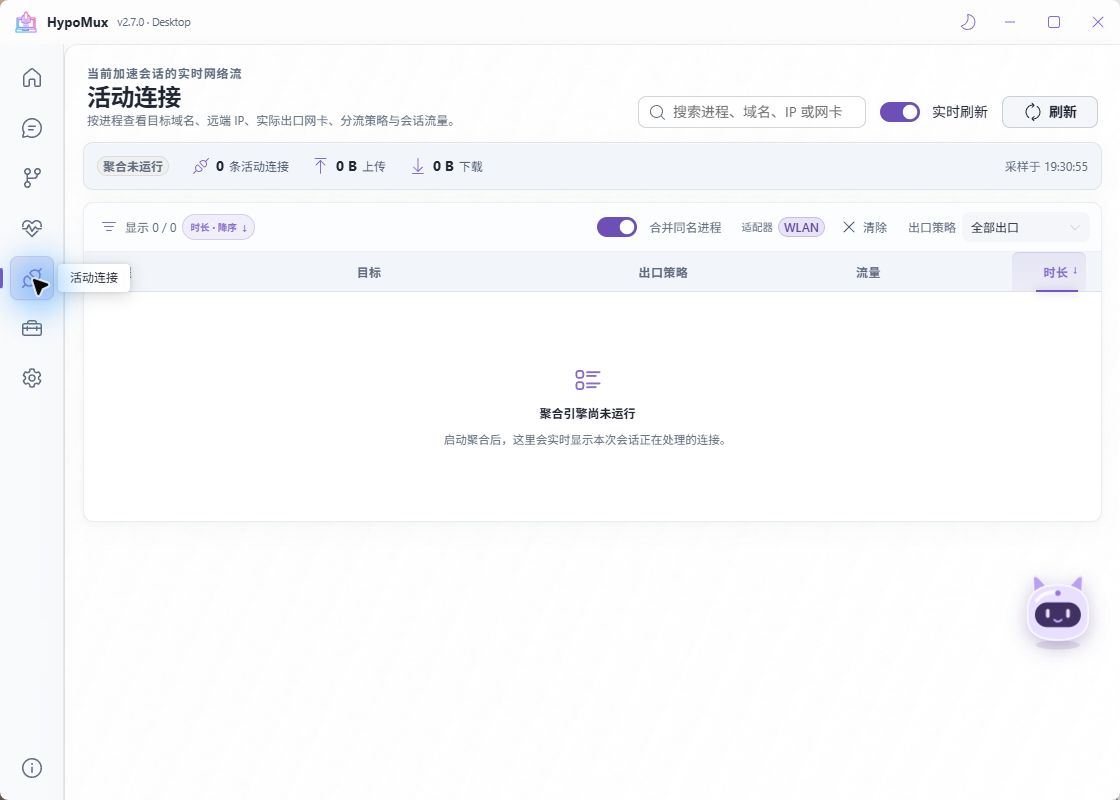Screen dimensions: 1120x800
Task: Focus the 搜索进程、域名 search field
Action: [751, 112]
